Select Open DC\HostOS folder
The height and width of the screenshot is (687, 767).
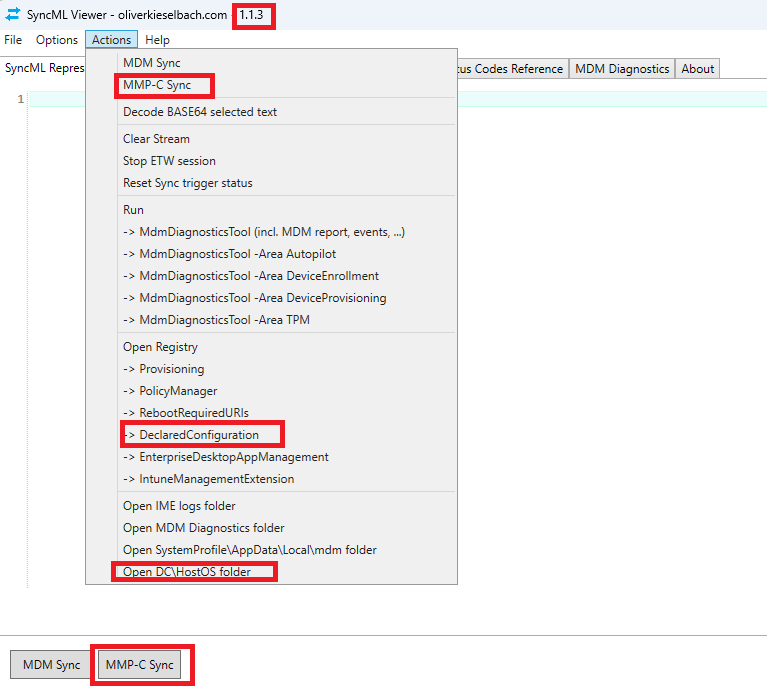point(271,572)
